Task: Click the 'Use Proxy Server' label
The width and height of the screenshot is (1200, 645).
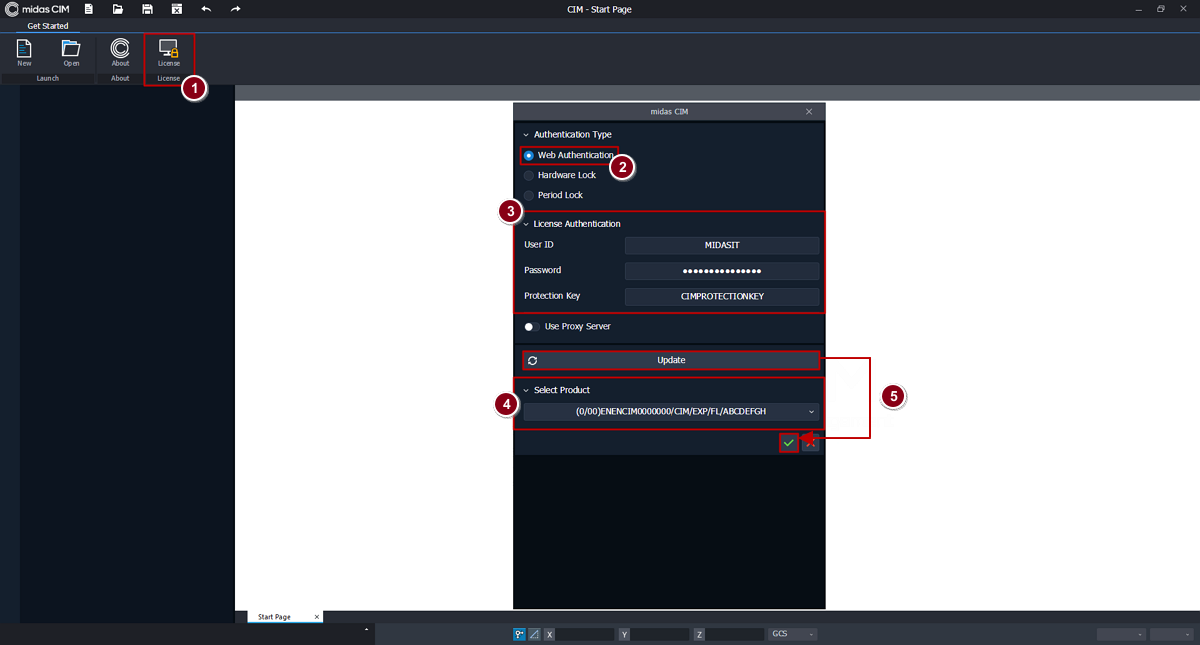Action: (577, 326)
